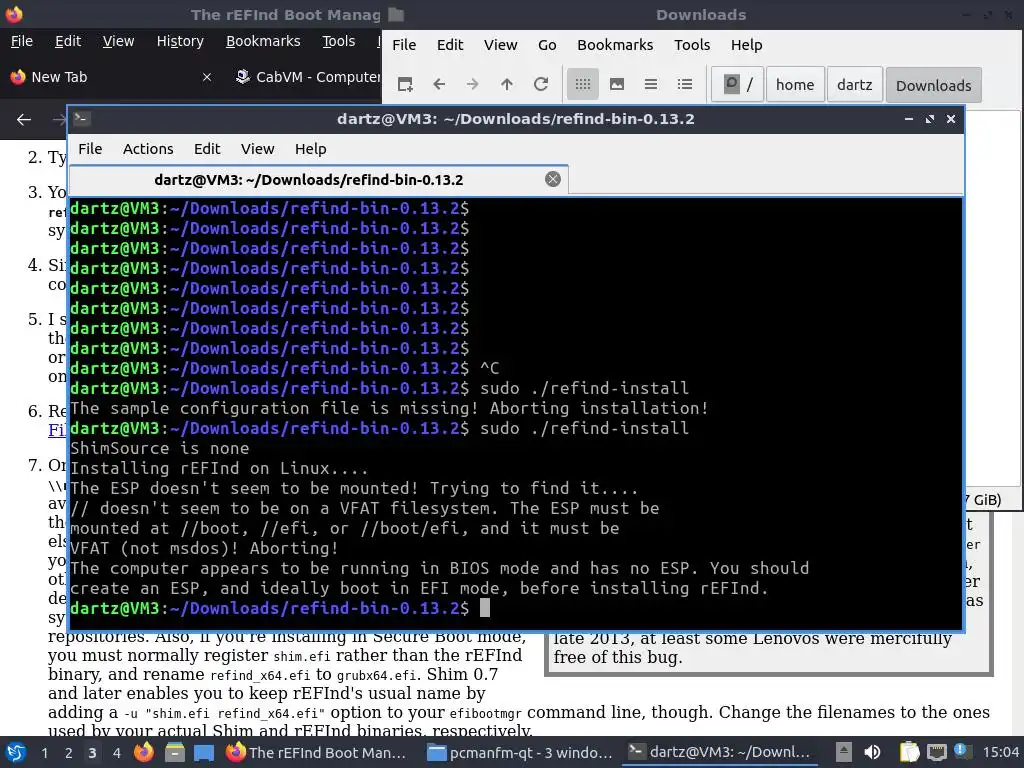Click the 'dartz' path button
Screen dimensions: 1024x768
click(x=854, y=84)
